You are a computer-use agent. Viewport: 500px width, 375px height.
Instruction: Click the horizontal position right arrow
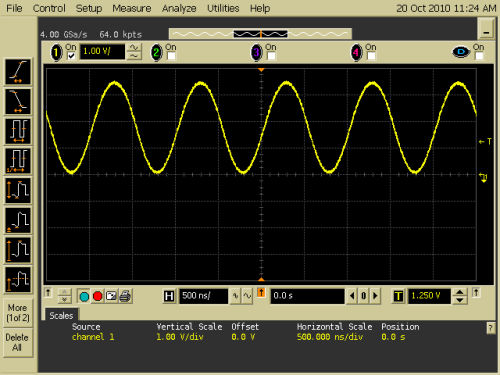click(375, 296)
